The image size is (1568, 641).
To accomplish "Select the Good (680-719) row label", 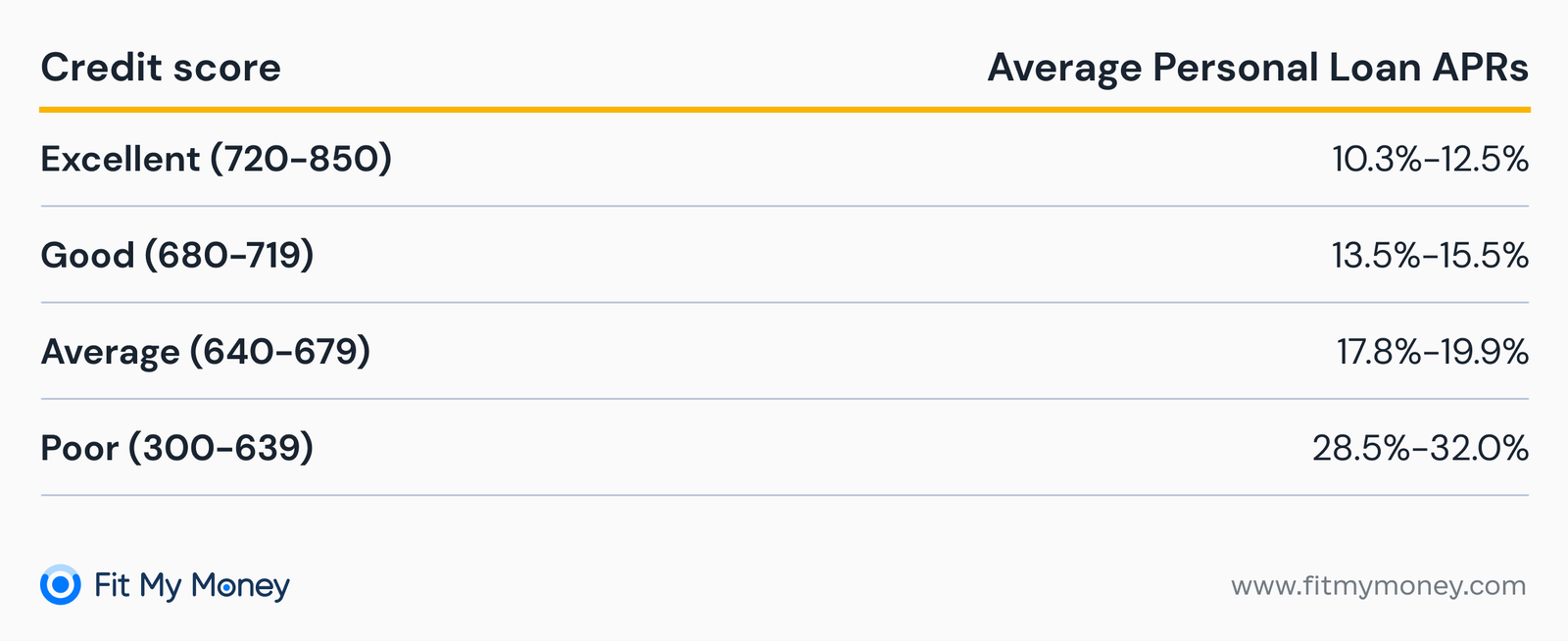I will point(177,255).
